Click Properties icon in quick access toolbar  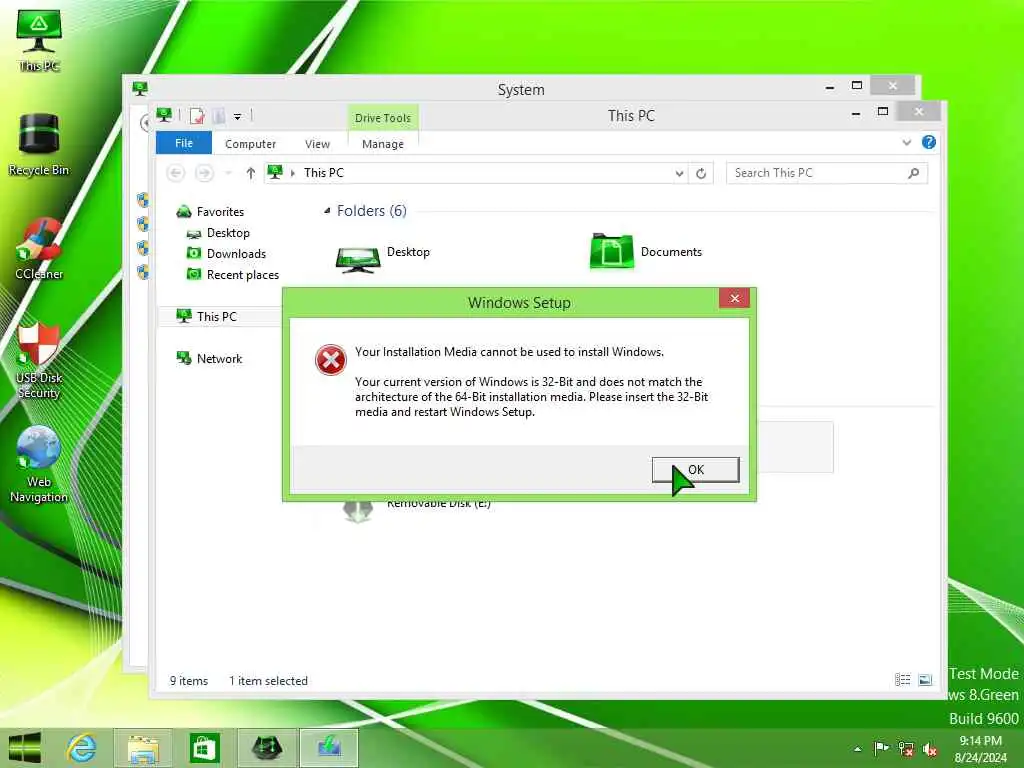pyautogui.click(x=197, y=116)
